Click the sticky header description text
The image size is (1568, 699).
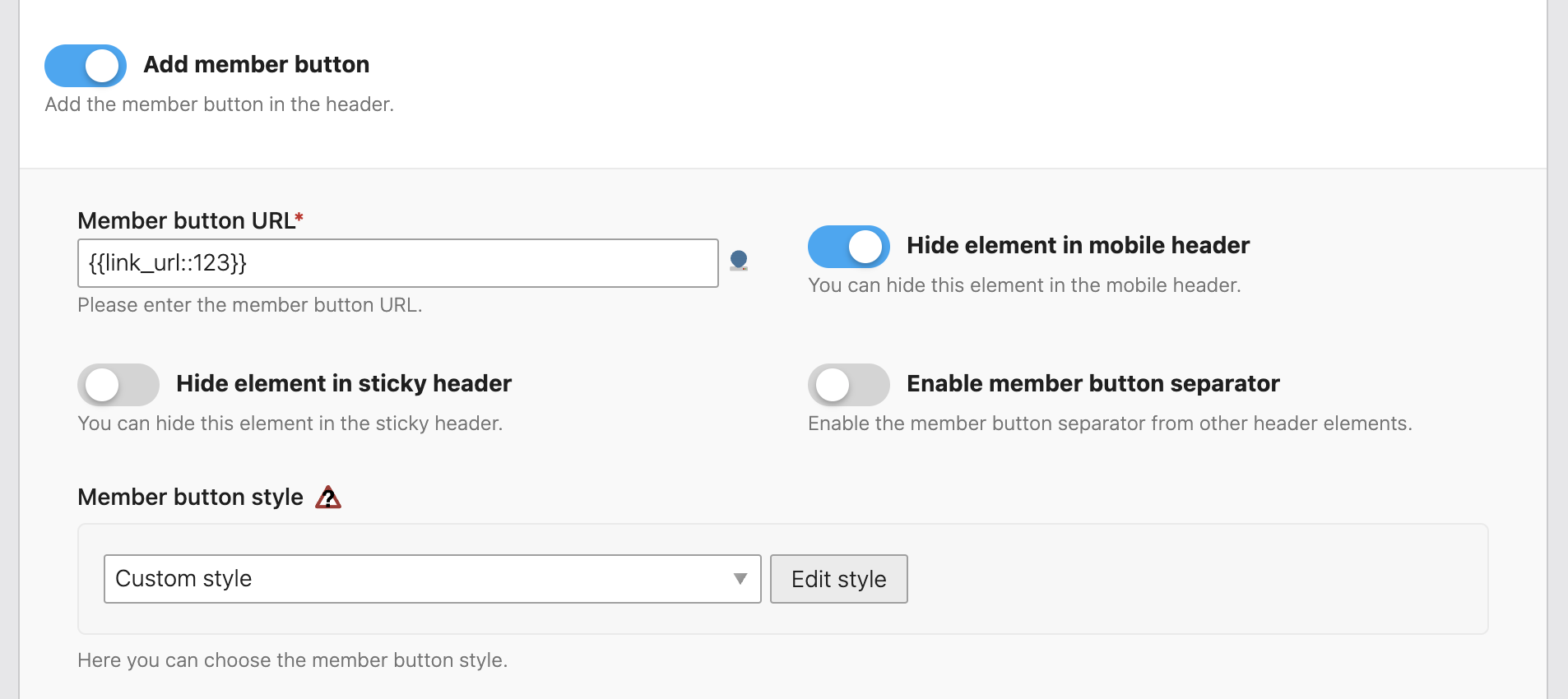coord(290,424)
